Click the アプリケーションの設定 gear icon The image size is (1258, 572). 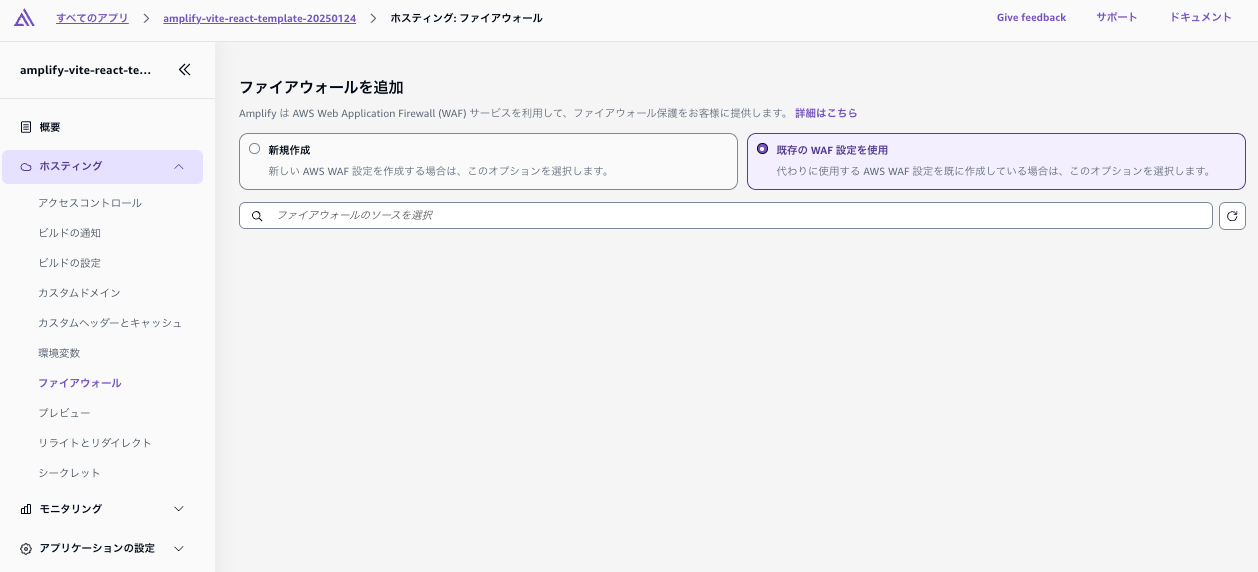point(26,549)
